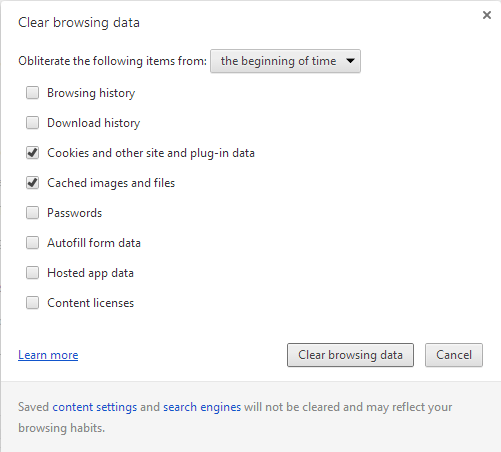Click the 'Browsing history' label text
Image resolution: width=501 pixels, height=452 pixels.
[91, 93]
